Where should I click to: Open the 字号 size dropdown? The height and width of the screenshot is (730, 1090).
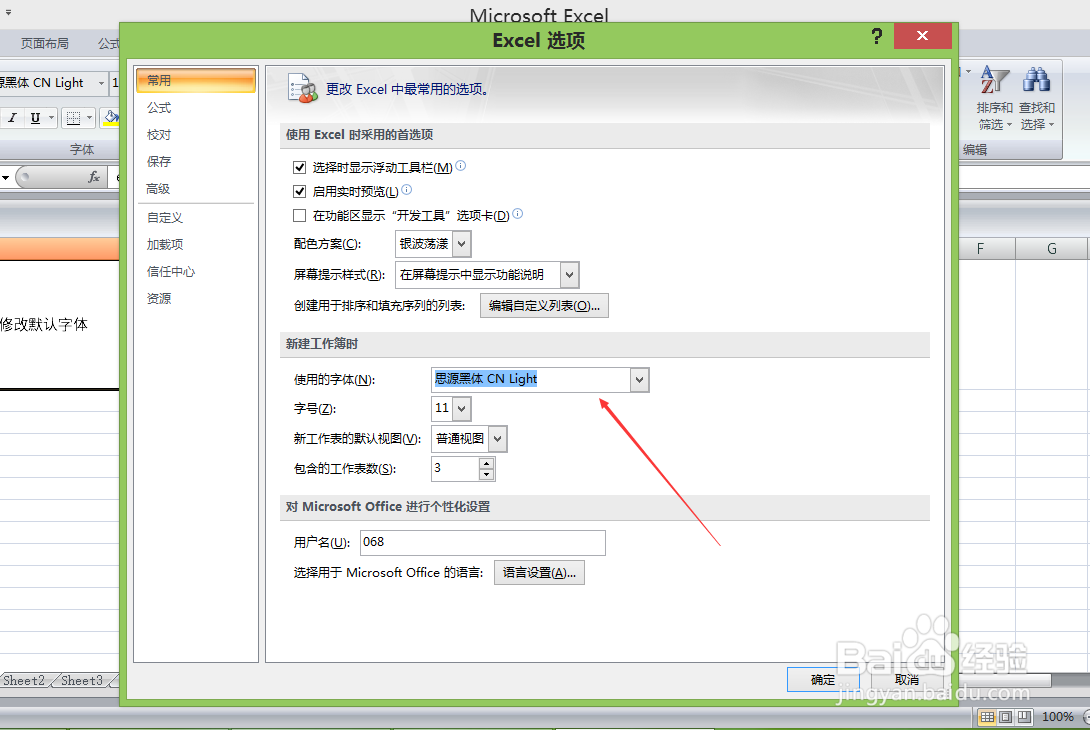tap(462, 409)
